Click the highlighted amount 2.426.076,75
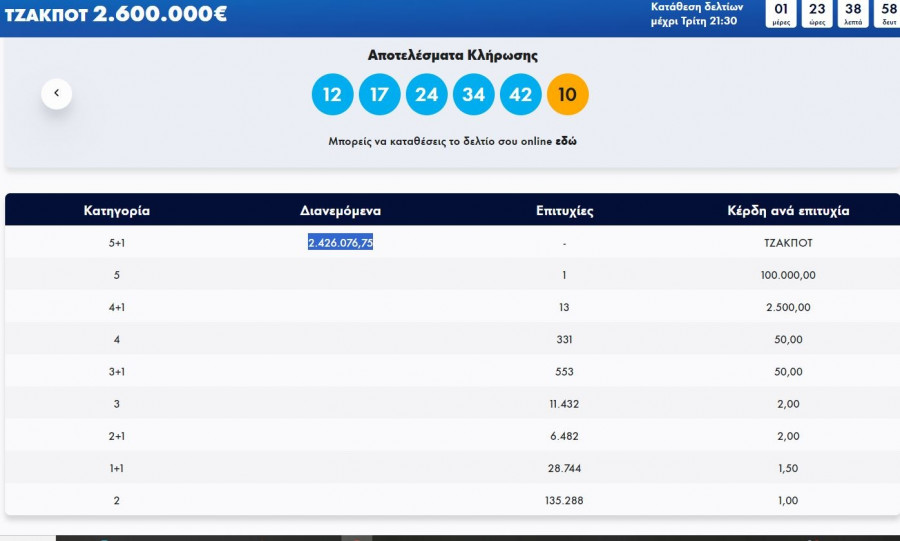This screenshot has width=900, height=541. point(340,242)
